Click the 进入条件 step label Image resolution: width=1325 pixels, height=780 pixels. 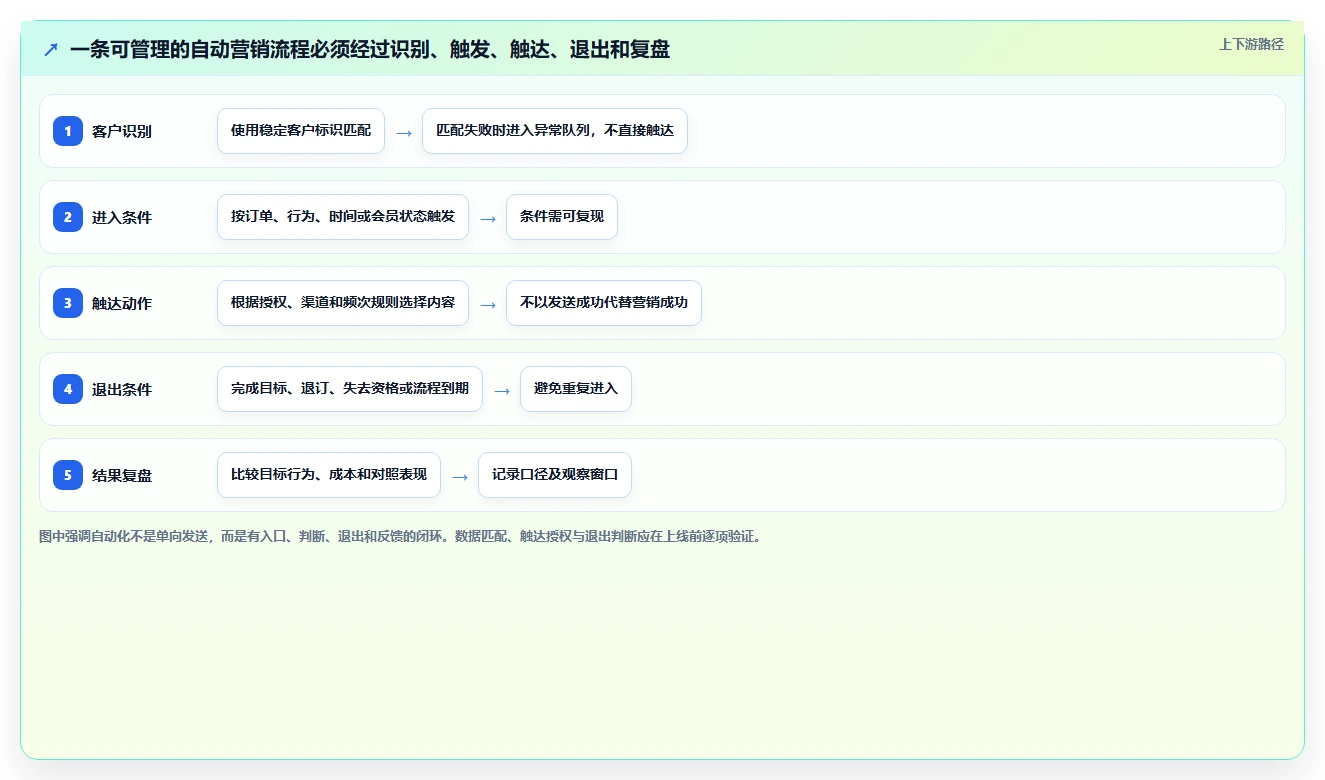pyautogui.click(x=122, y=217)
